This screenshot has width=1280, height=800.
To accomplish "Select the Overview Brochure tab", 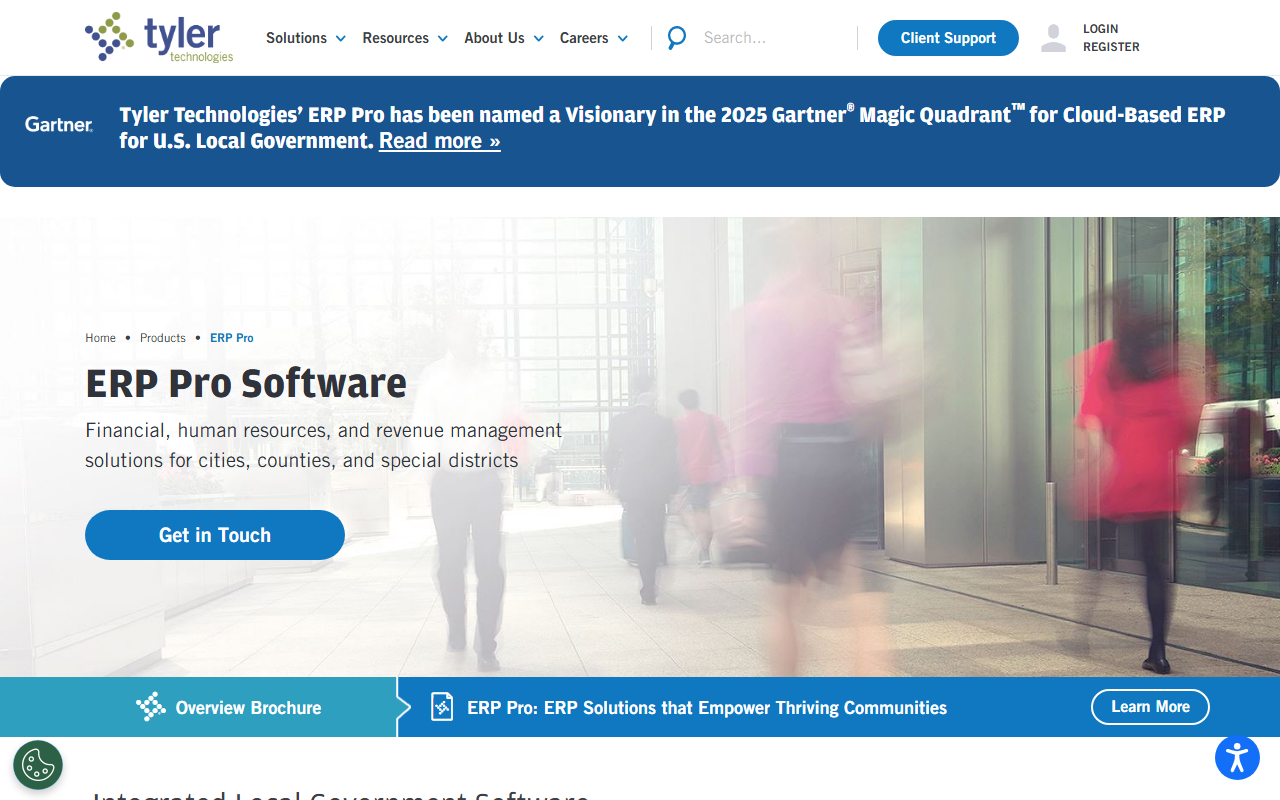I will (198, 707).
